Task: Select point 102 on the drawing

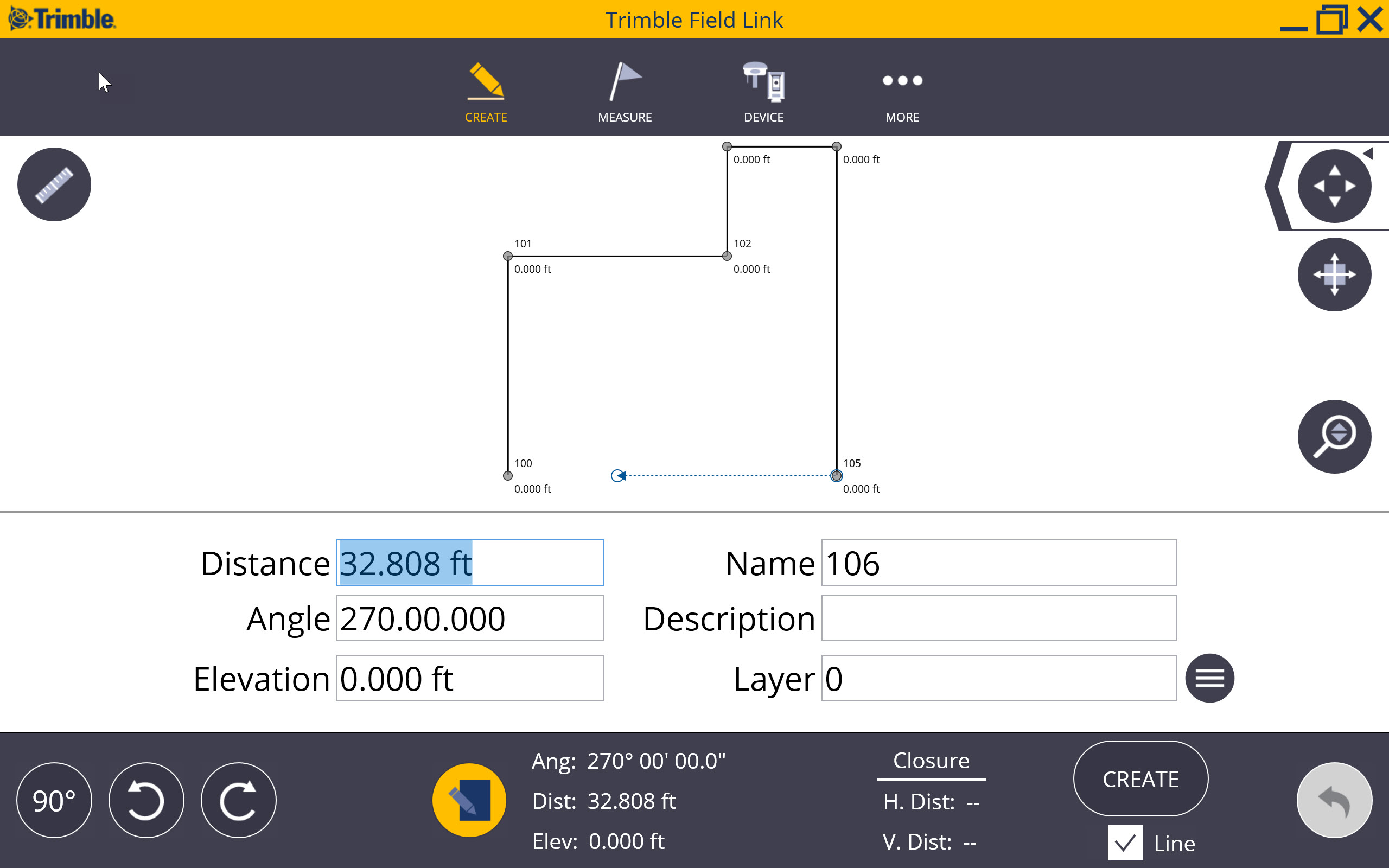Action: 727,256
